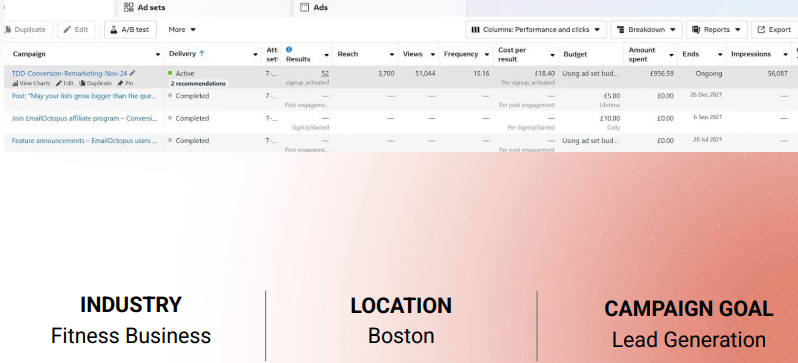Image resolution: width=798 pixels, height=363 pixels.
Task: Click the A/B test flask icon
Action: (114, 30)
